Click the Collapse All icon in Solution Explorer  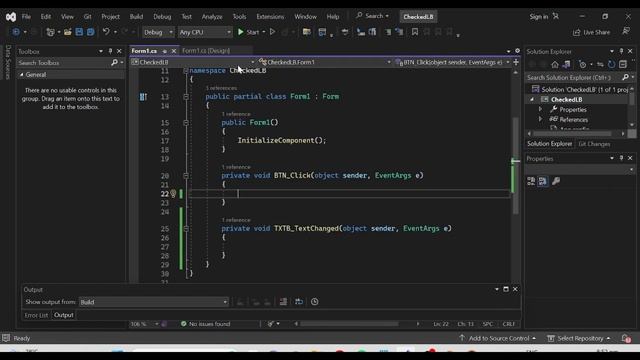pyautogui.click(x=623, y=64)
